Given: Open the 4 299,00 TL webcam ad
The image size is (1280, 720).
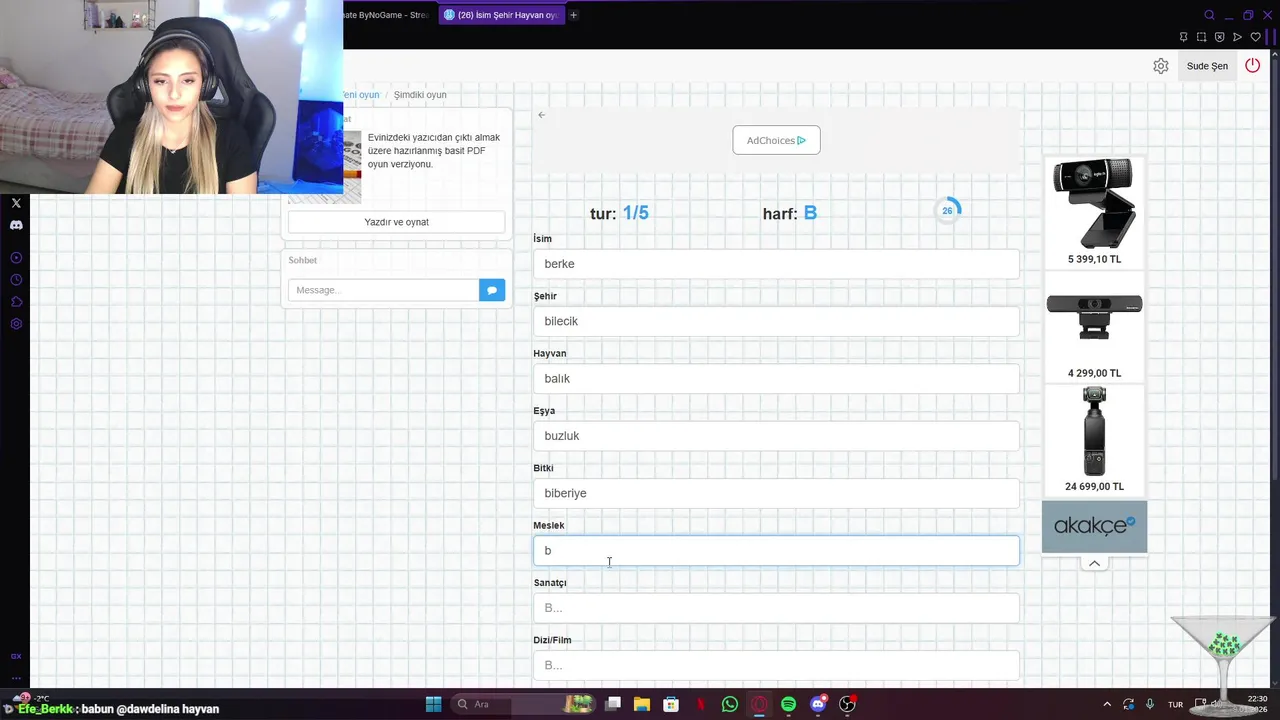Looking at the screenshot, I should click(1094, 327).
